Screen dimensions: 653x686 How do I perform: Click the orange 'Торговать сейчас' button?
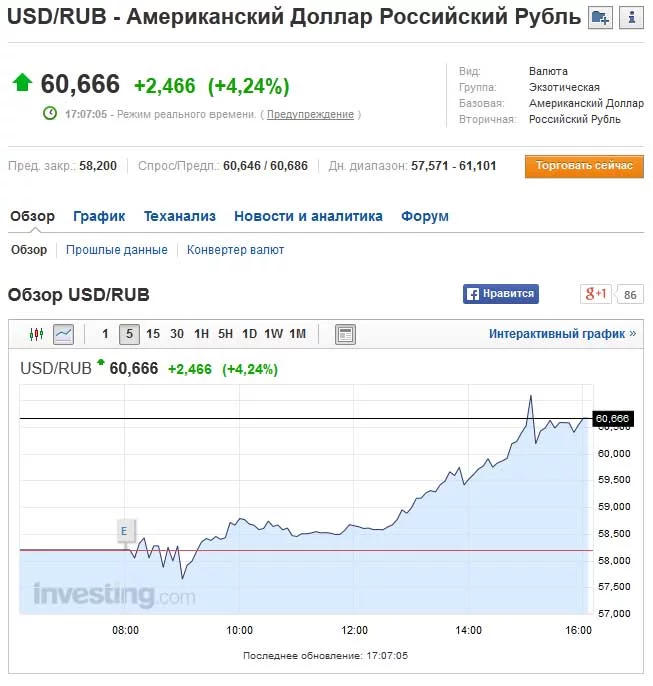(x=584, y=166)
